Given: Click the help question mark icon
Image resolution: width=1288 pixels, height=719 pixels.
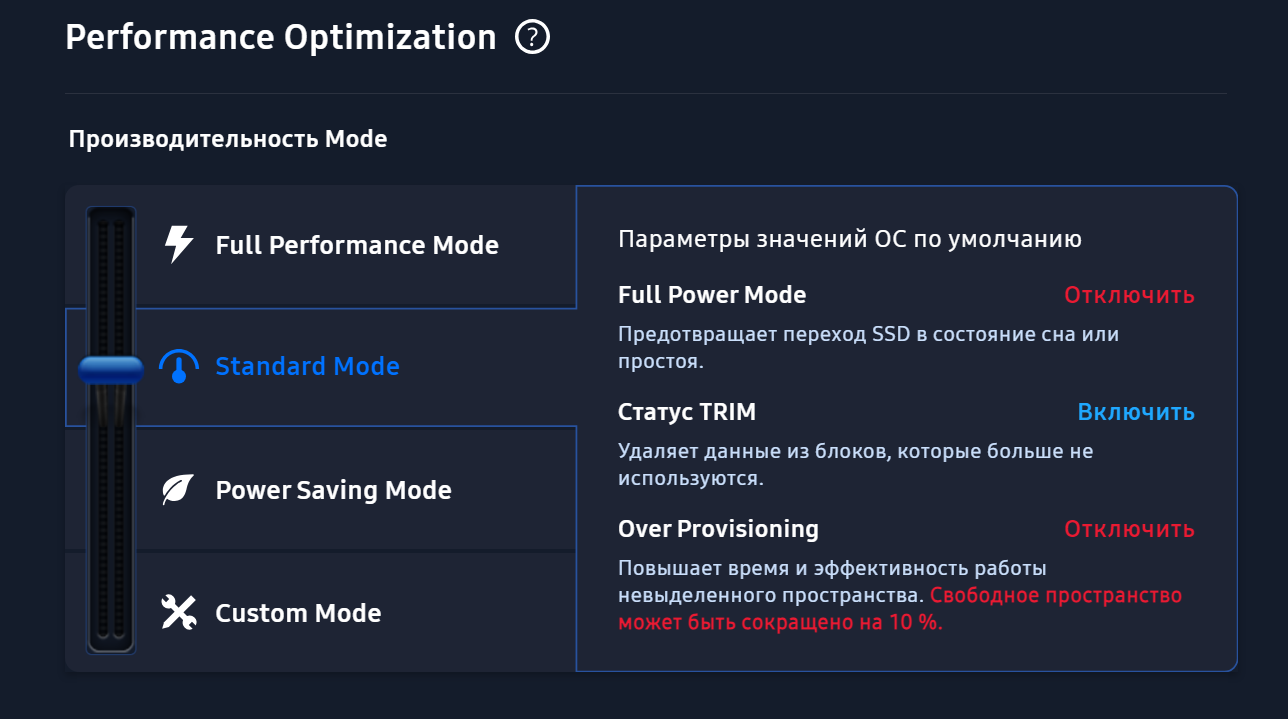Looking at the screenshot, I should [532, 38].
